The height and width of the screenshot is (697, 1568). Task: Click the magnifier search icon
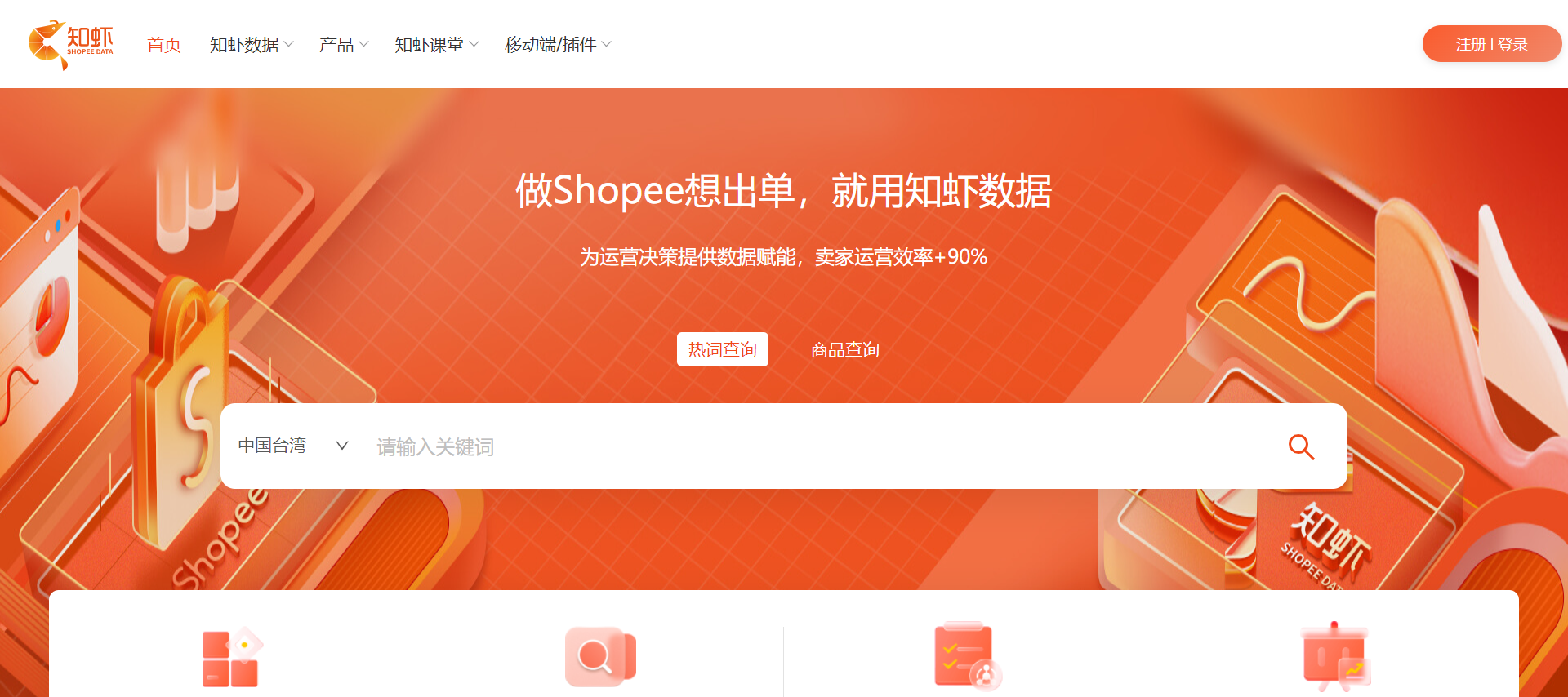click(1301, 446)
